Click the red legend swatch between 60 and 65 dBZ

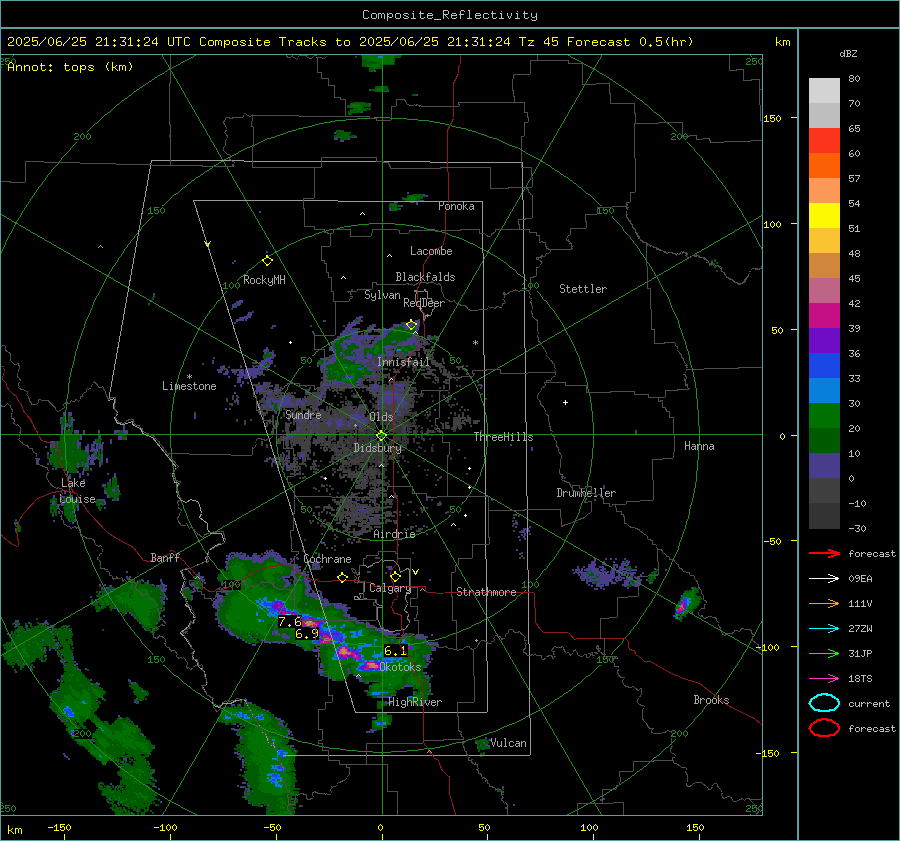pos(824,141)
